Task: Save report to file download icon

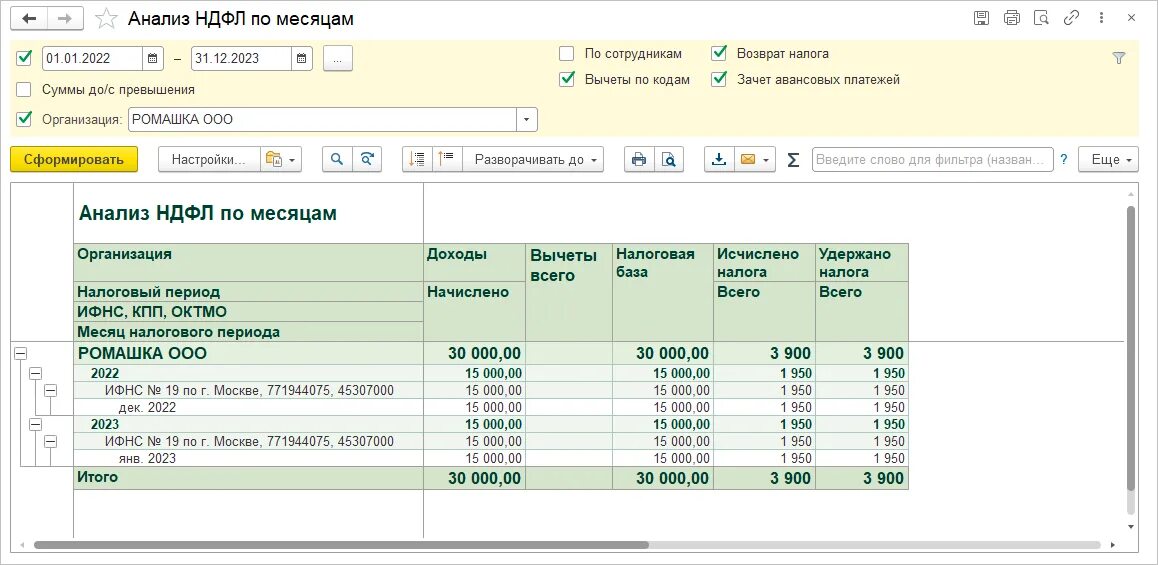Action: coord(719,160)
